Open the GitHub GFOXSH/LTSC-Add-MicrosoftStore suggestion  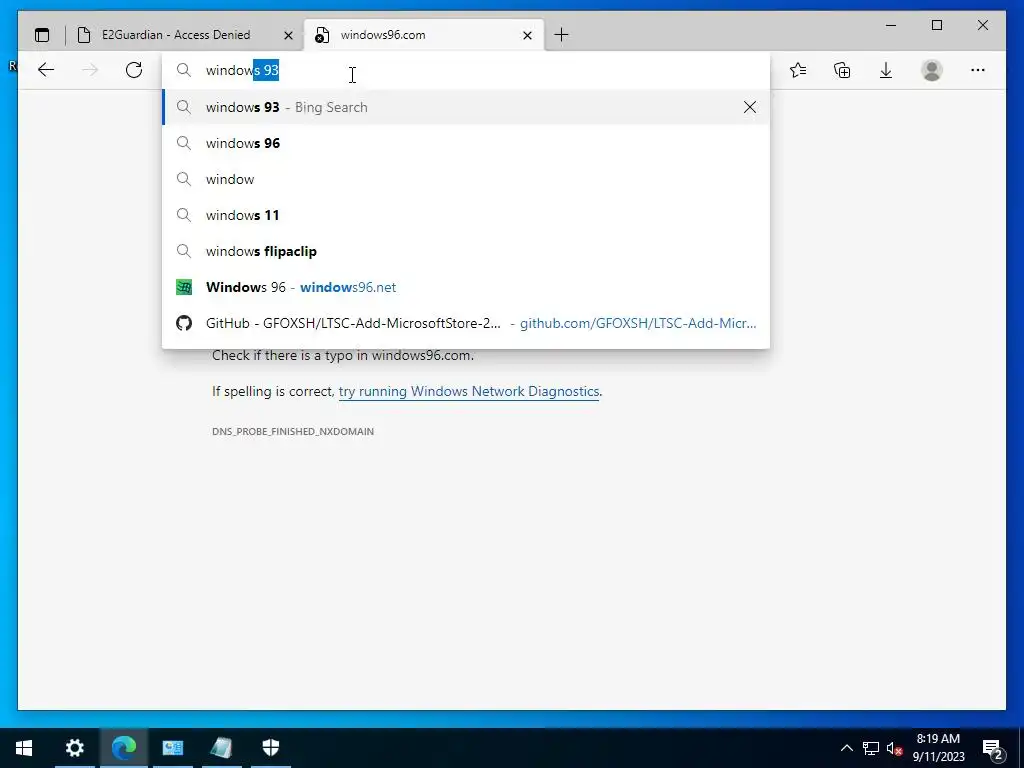point(466,323)
